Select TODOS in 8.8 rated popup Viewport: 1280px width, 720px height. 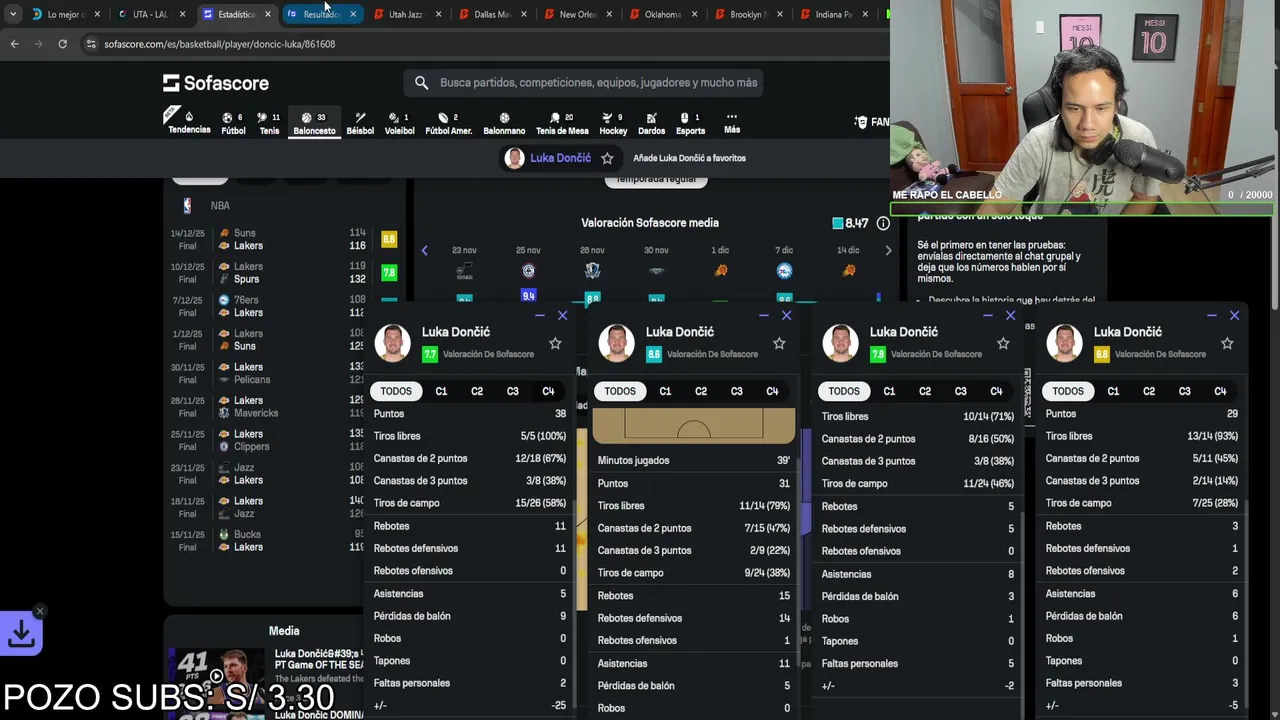tap(1068, 391)
